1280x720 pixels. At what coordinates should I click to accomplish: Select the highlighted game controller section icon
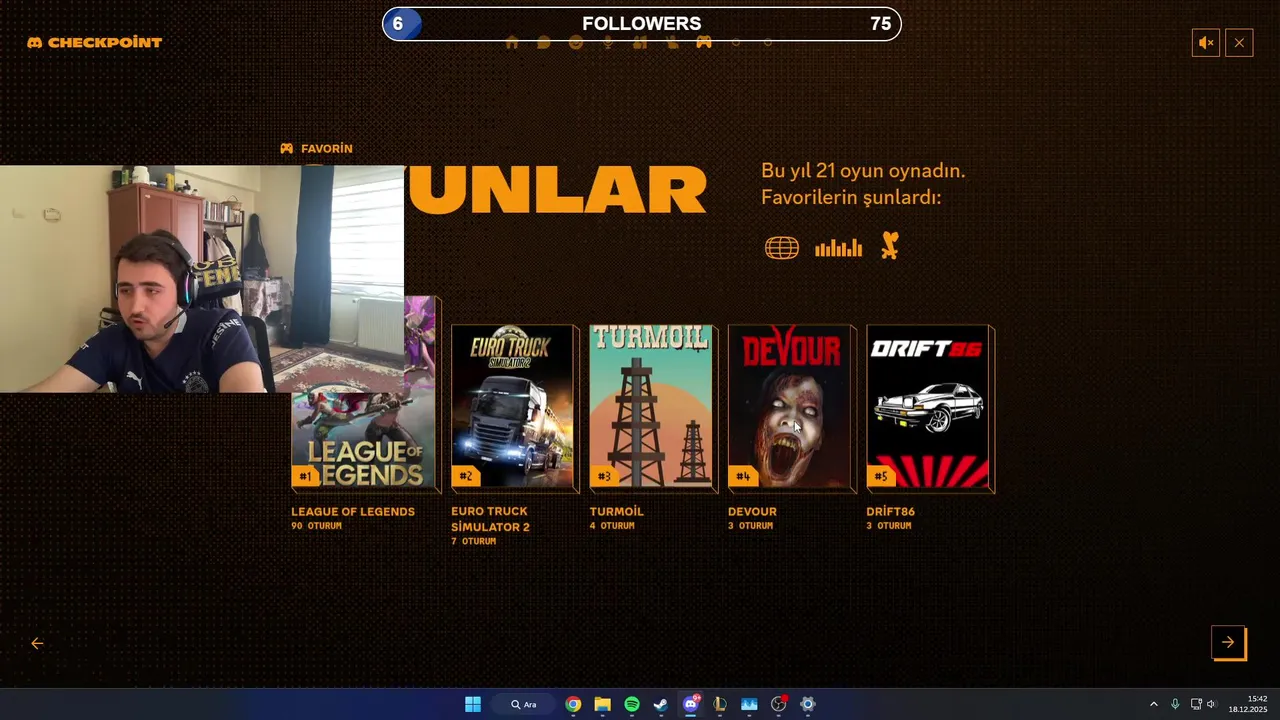pyautogui.click(x=704, y=42)
